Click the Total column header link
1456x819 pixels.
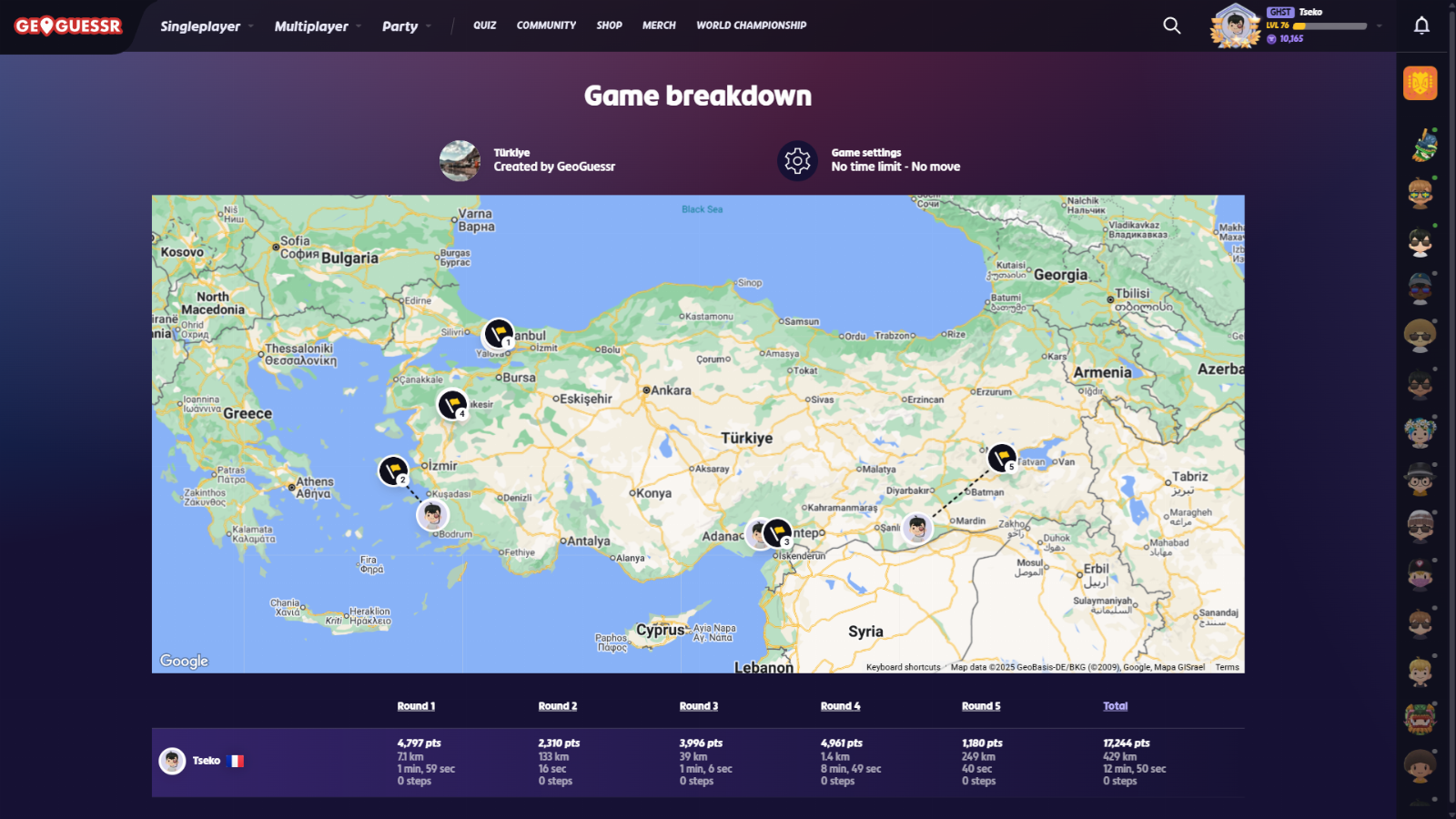(1115, 706)
